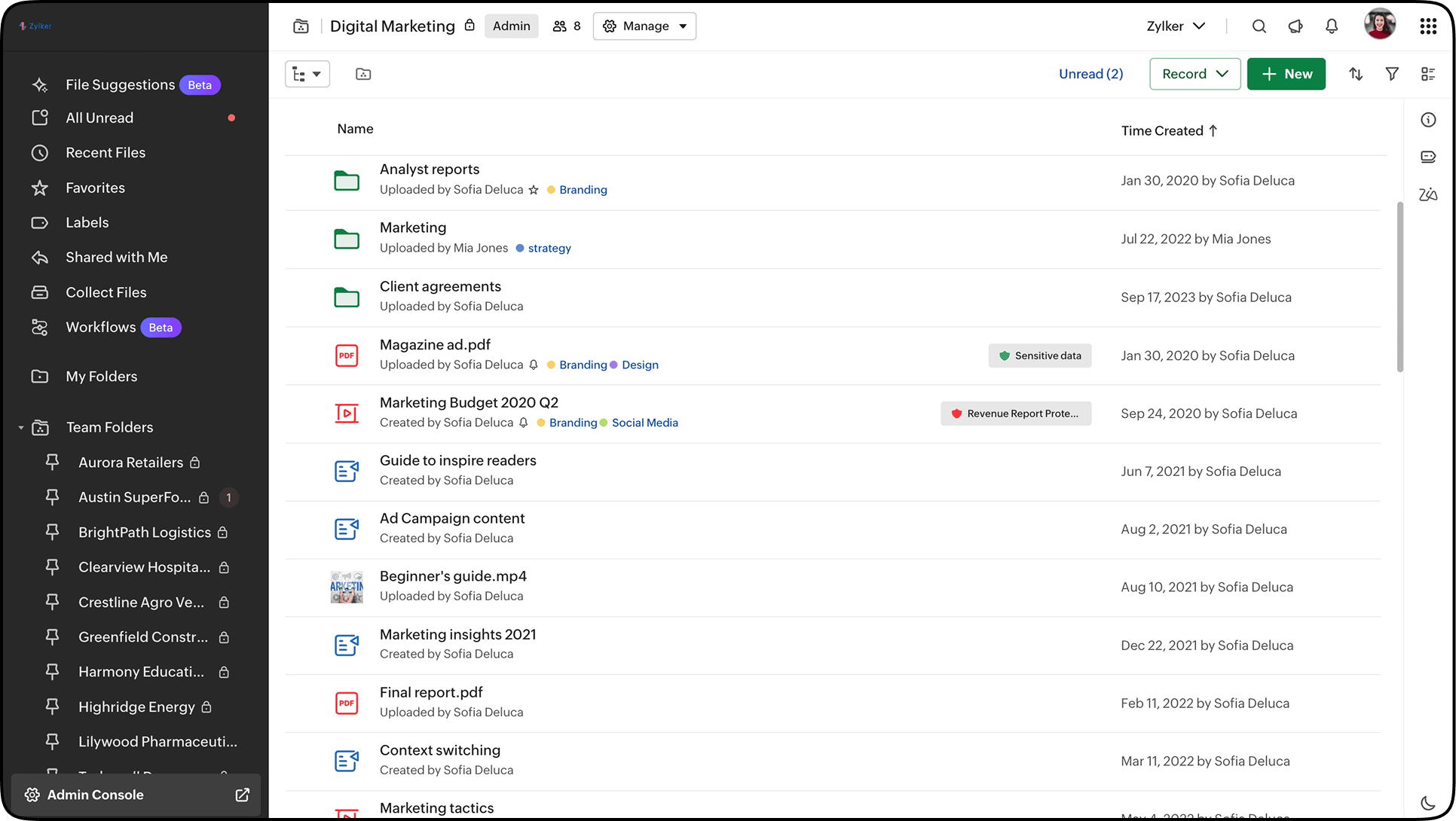Open the info details panel icon
The image size is (1456, 821).
click(x=1428, y=120)
